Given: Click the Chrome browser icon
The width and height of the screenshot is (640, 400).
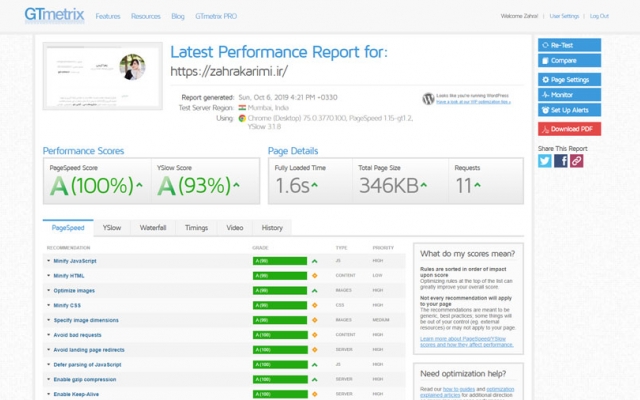Looking at the screenshot, I should point(242,118).
